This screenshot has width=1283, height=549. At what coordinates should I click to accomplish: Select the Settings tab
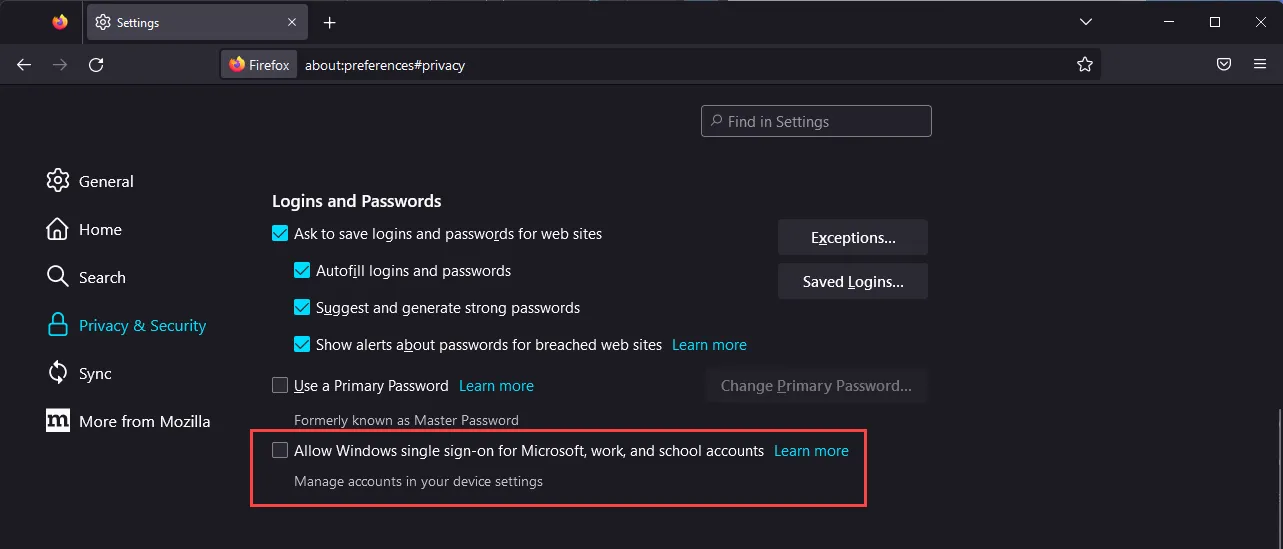point(196,22)
